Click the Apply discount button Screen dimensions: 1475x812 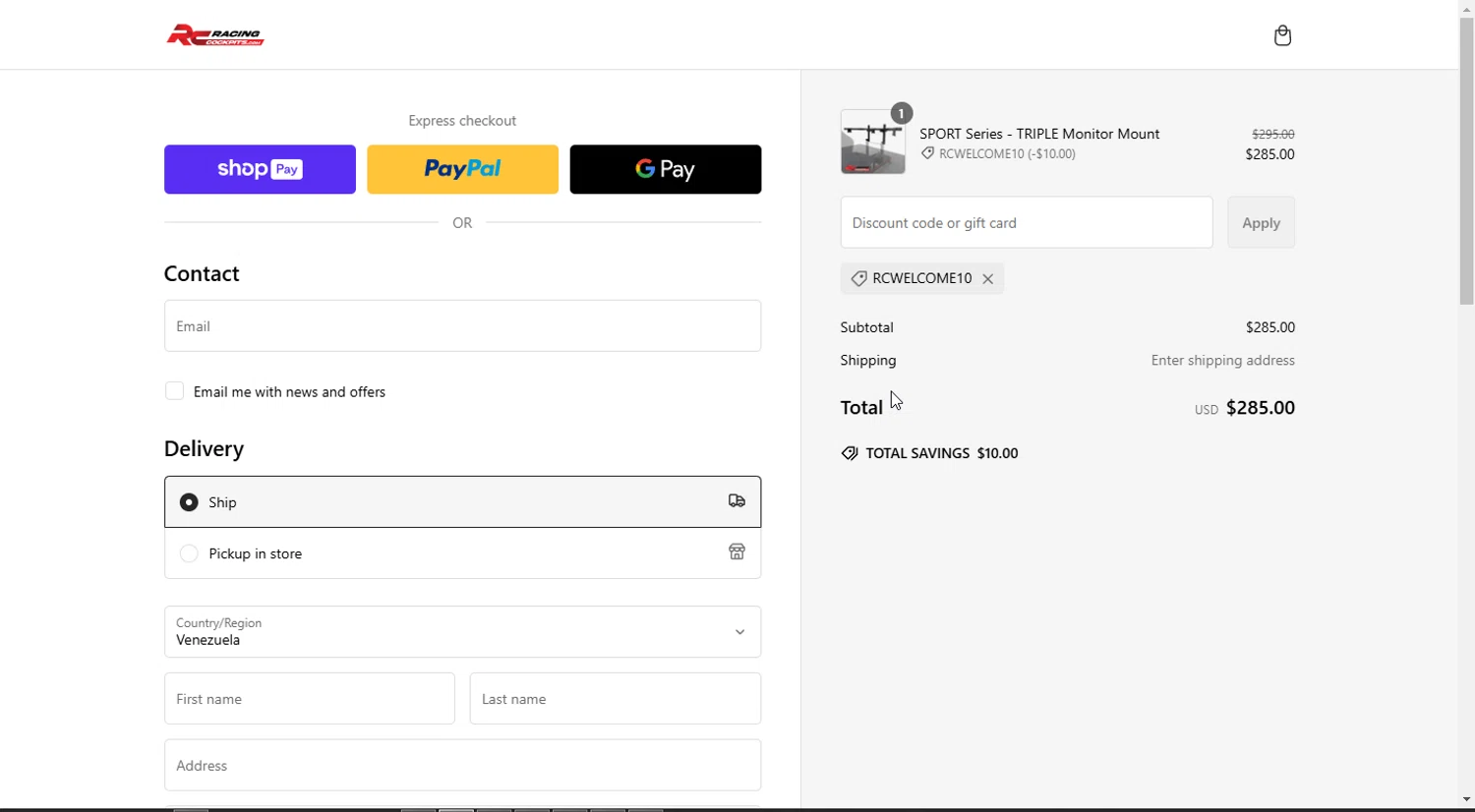pos(1261,223)
